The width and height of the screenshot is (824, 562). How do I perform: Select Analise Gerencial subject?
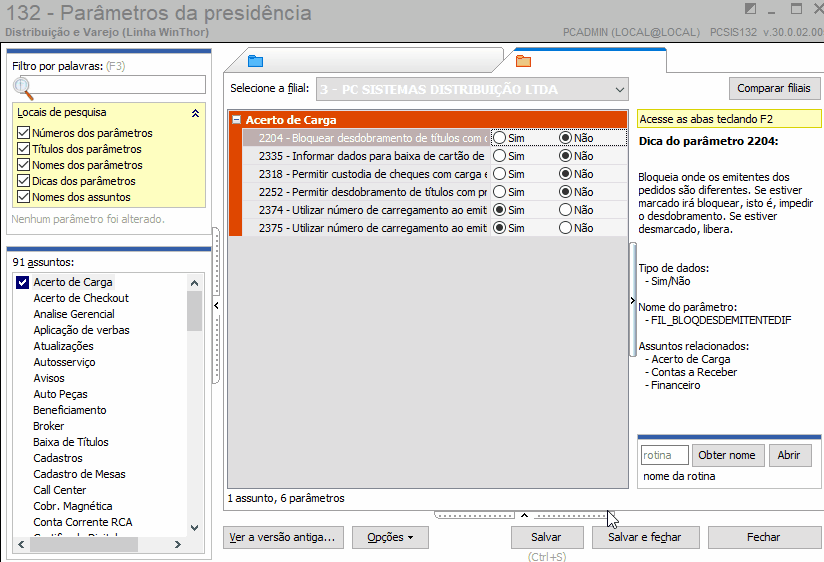[74, 314]
